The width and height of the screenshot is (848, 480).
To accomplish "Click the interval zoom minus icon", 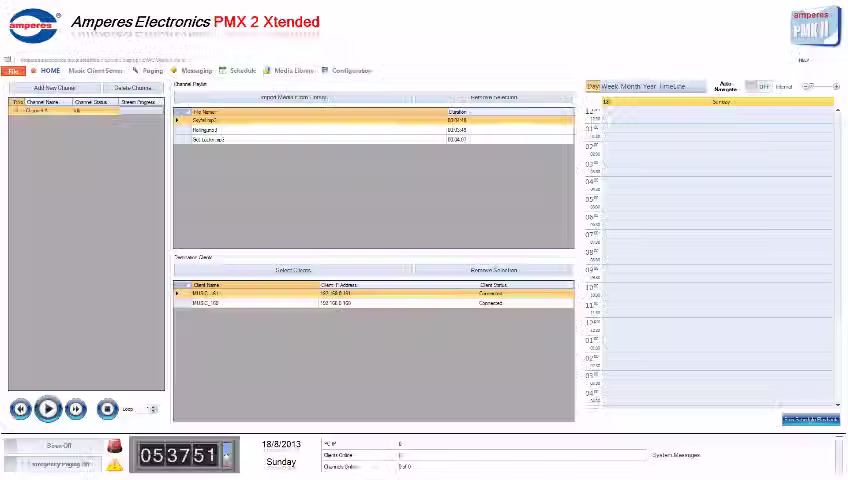I will click(x=806, y=86).
